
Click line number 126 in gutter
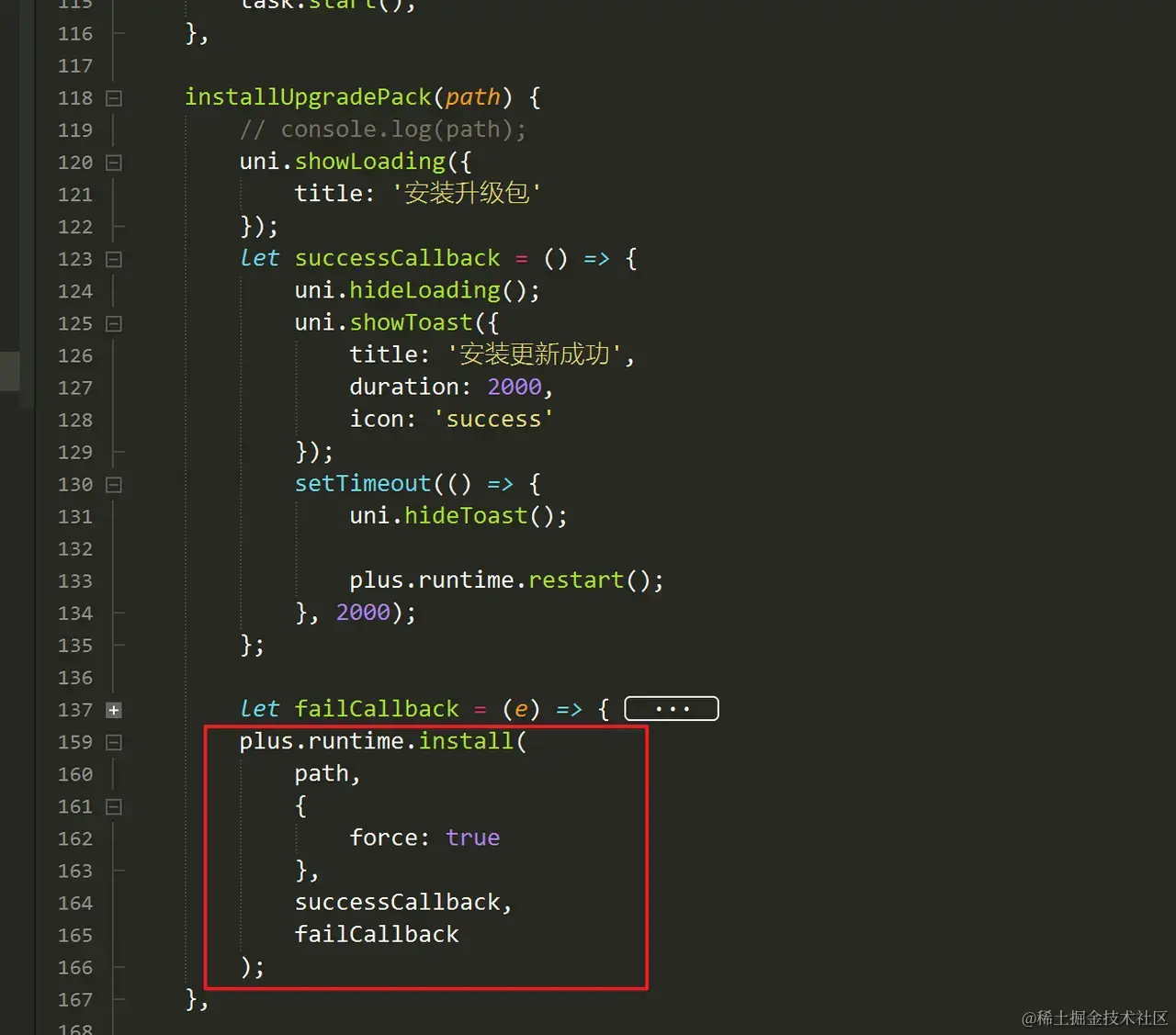click(75, 356)
